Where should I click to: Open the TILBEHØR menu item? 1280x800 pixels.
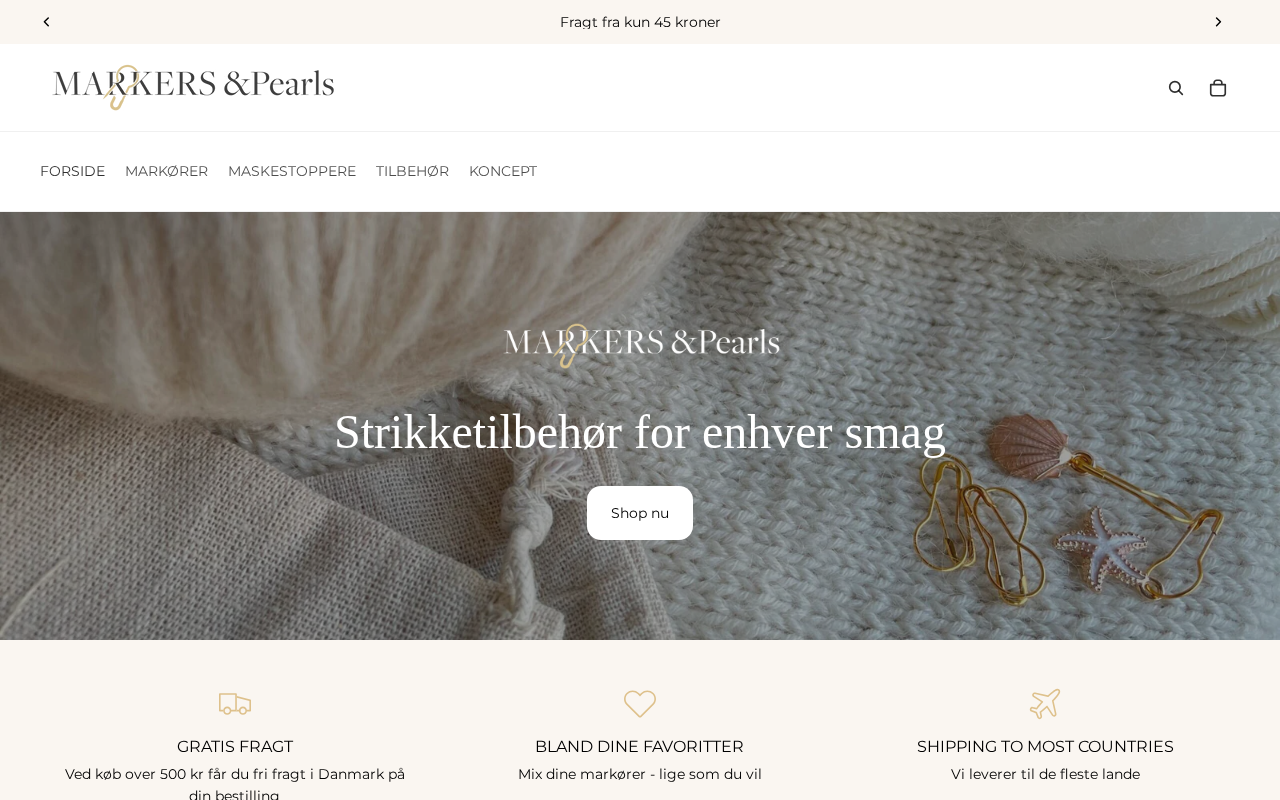pos(412,171)
